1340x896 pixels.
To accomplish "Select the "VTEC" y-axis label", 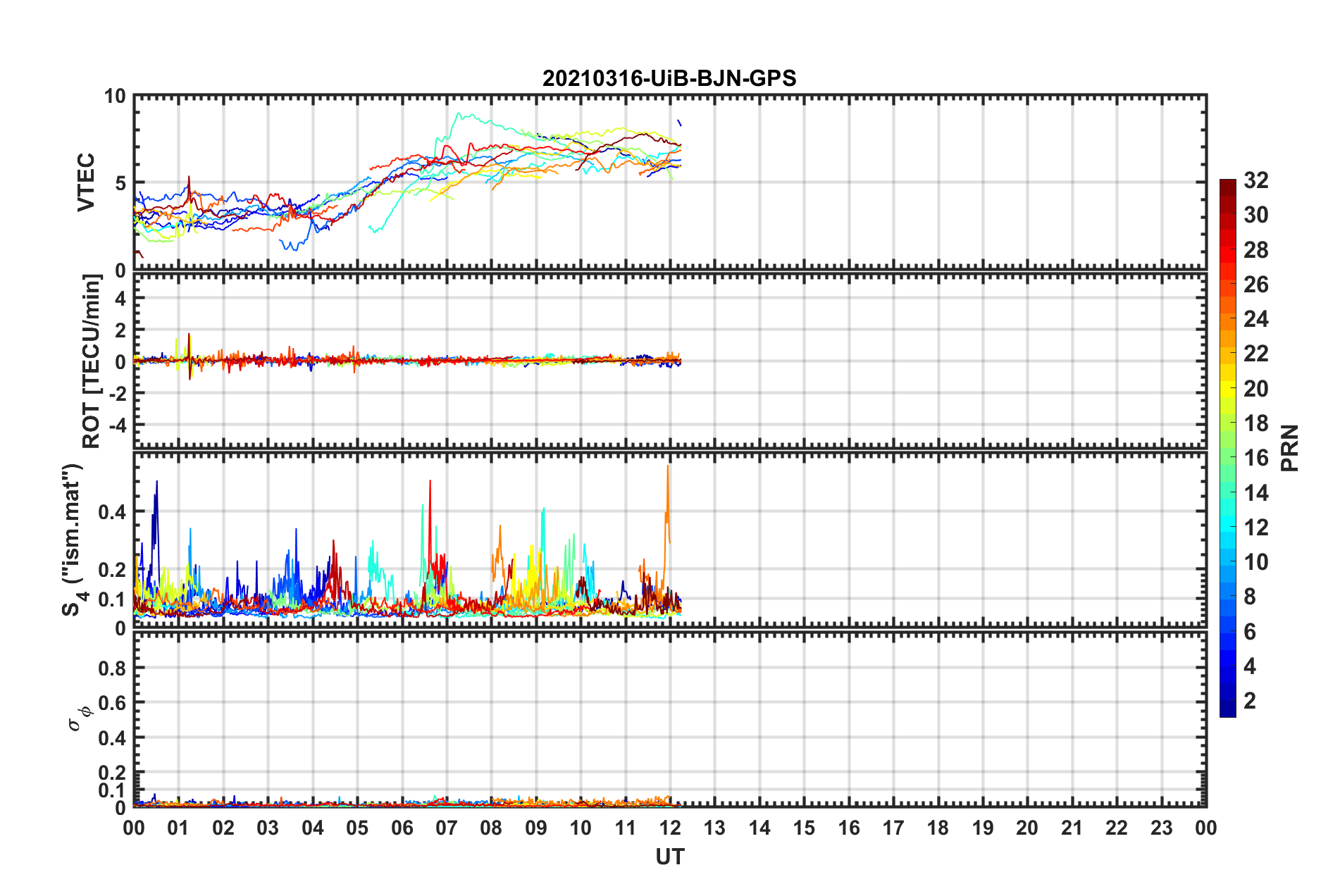I will [86, 182].
